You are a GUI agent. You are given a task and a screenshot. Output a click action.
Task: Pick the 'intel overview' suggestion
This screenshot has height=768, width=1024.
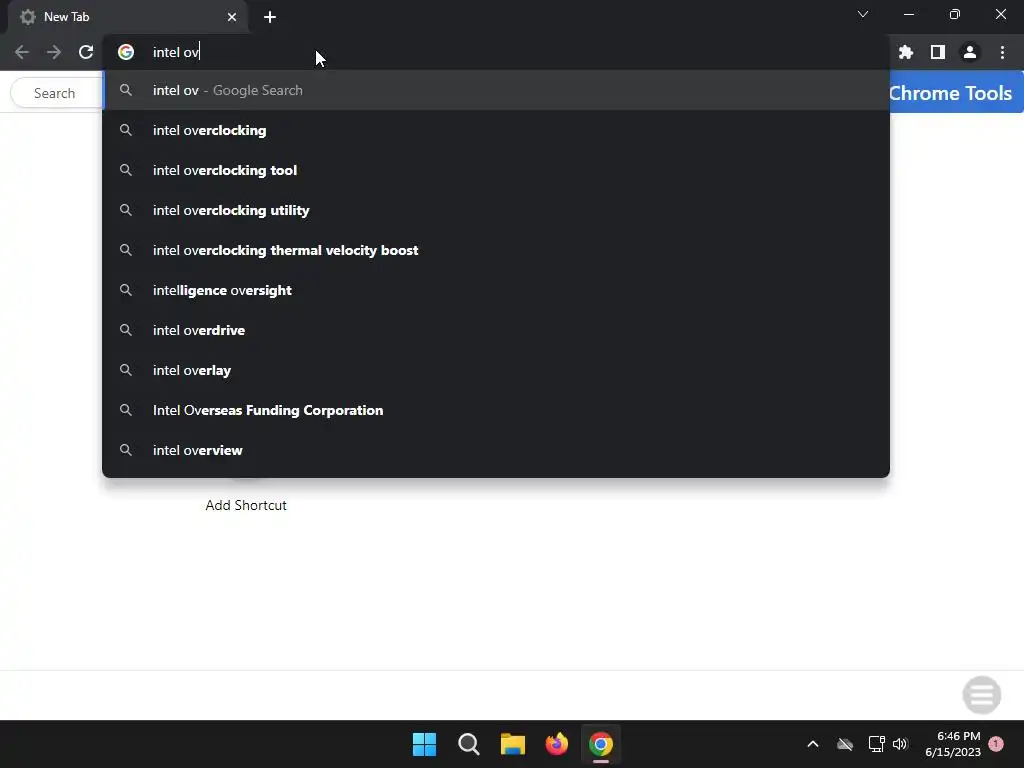click(496, 450)
